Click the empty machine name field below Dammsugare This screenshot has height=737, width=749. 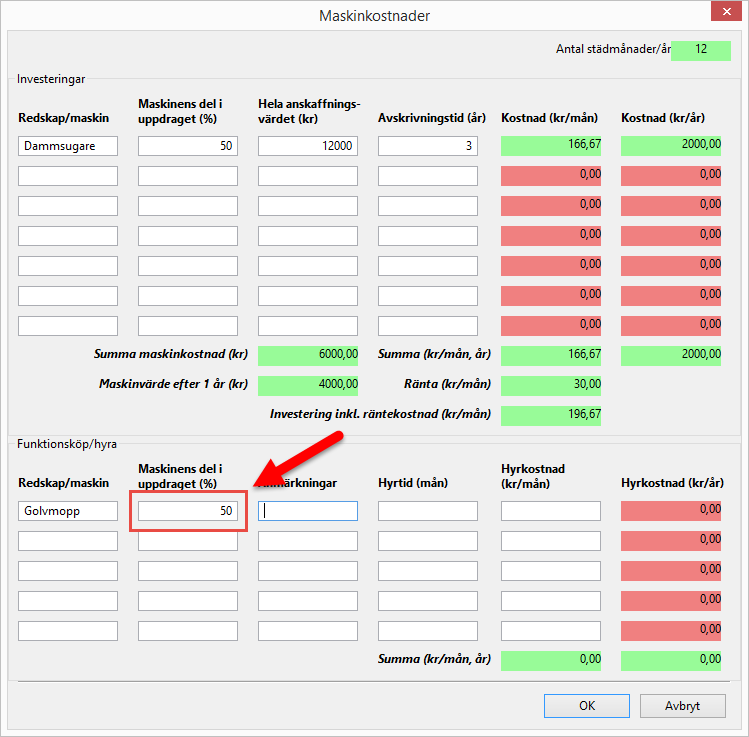68,176
